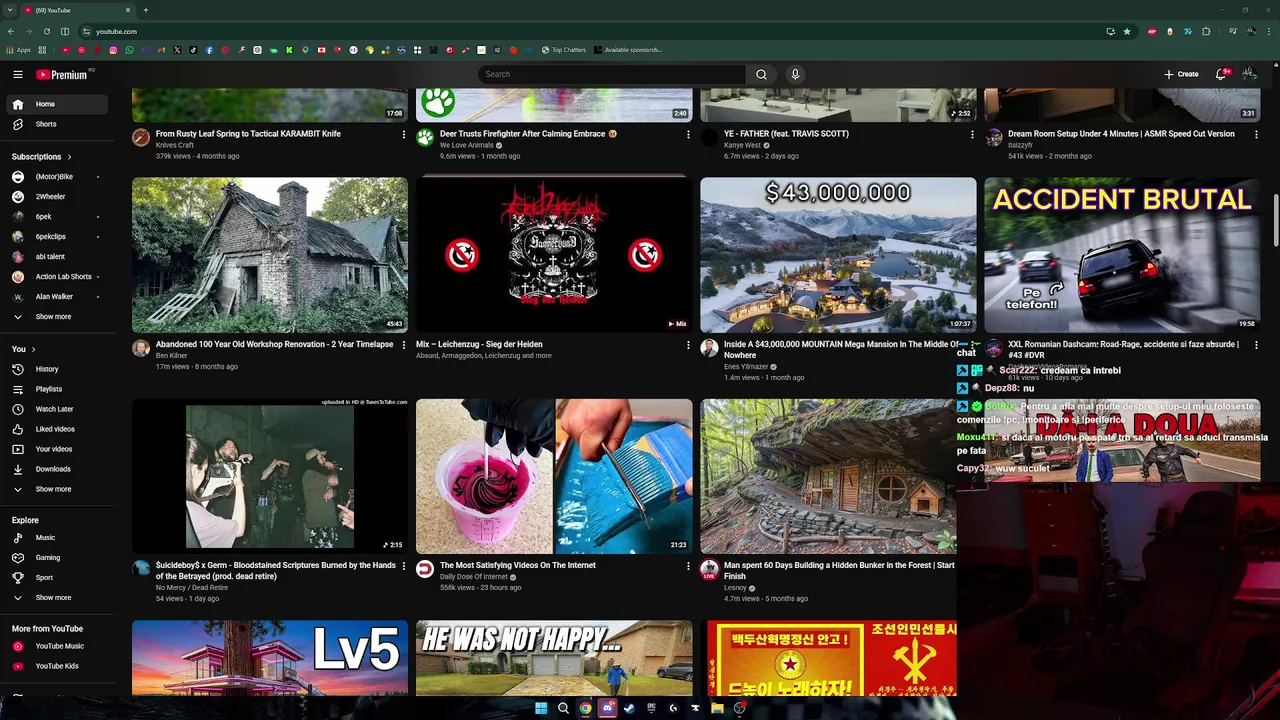Open Steam from the taskbar
This screenshot has height=720, width=1280.
click(629, 708)
